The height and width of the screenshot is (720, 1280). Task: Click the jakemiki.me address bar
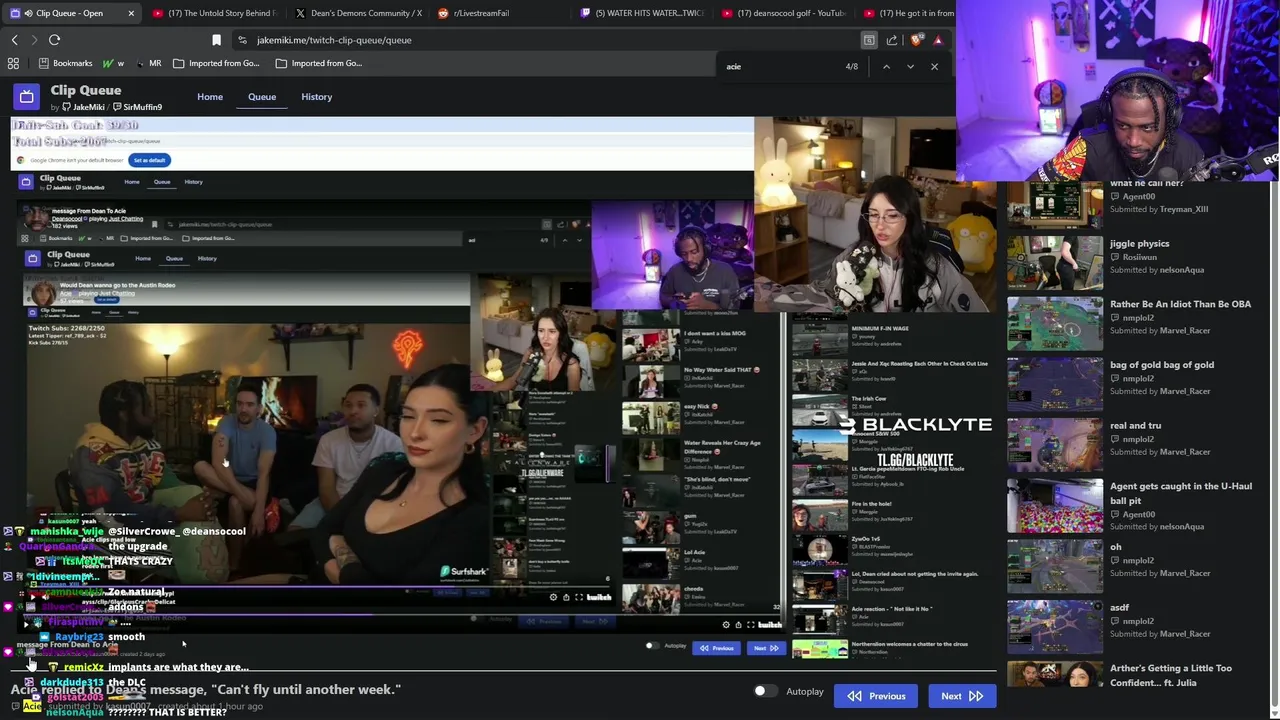pyautogui.click(x=550, y=40)
